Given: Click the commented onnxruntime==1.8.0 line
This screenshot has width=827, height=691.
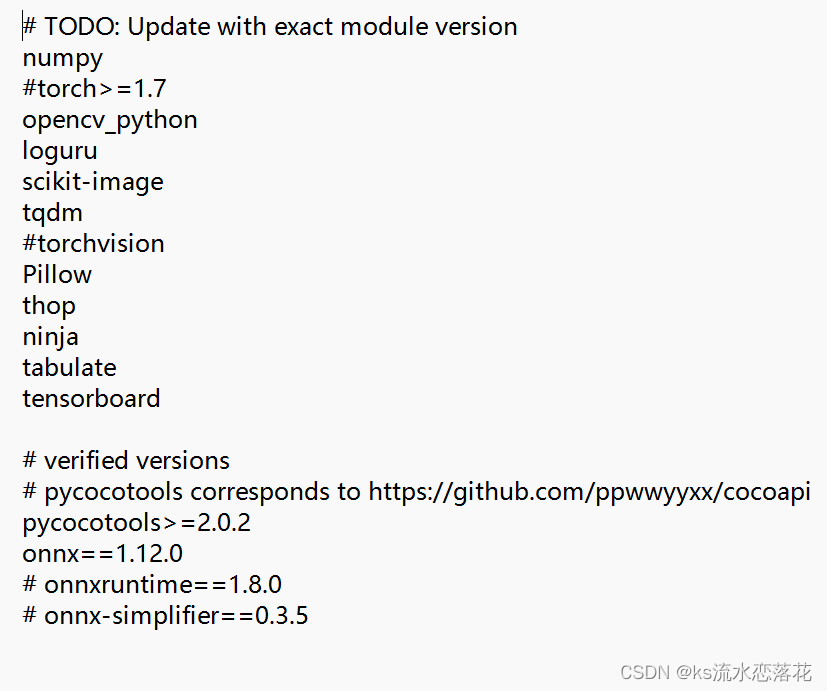Looking at the screenshot, I should (x=152, y=584).
